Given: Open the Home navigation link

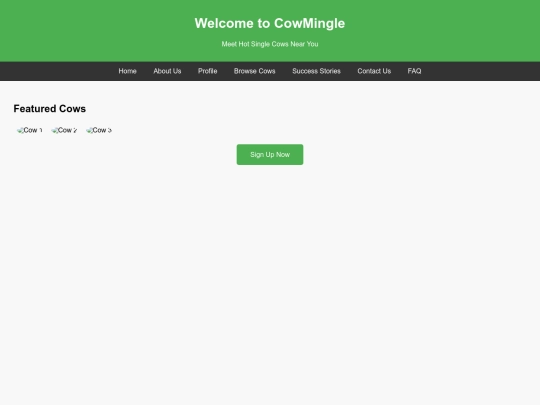Looking at the screenshot, I should click(127, 71).
